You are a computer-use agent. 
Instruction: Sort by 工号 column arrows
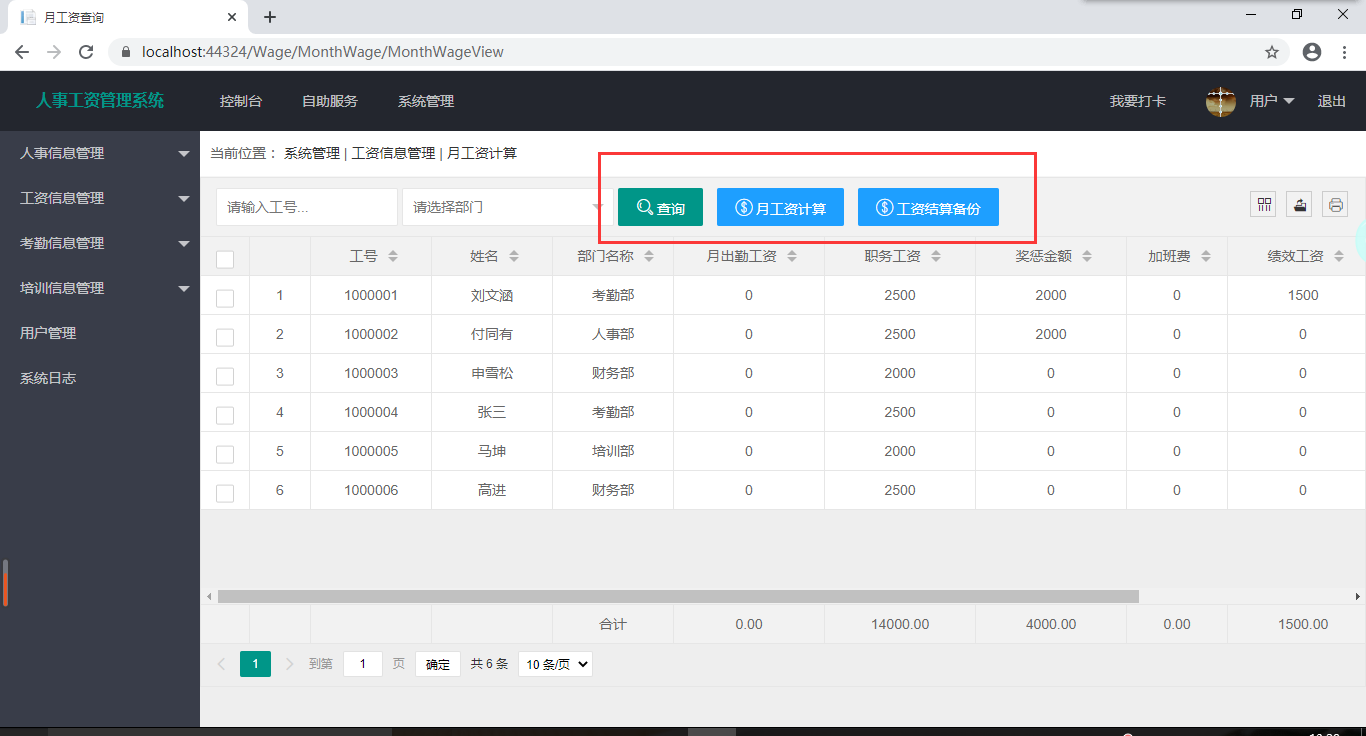pos(393,256)
